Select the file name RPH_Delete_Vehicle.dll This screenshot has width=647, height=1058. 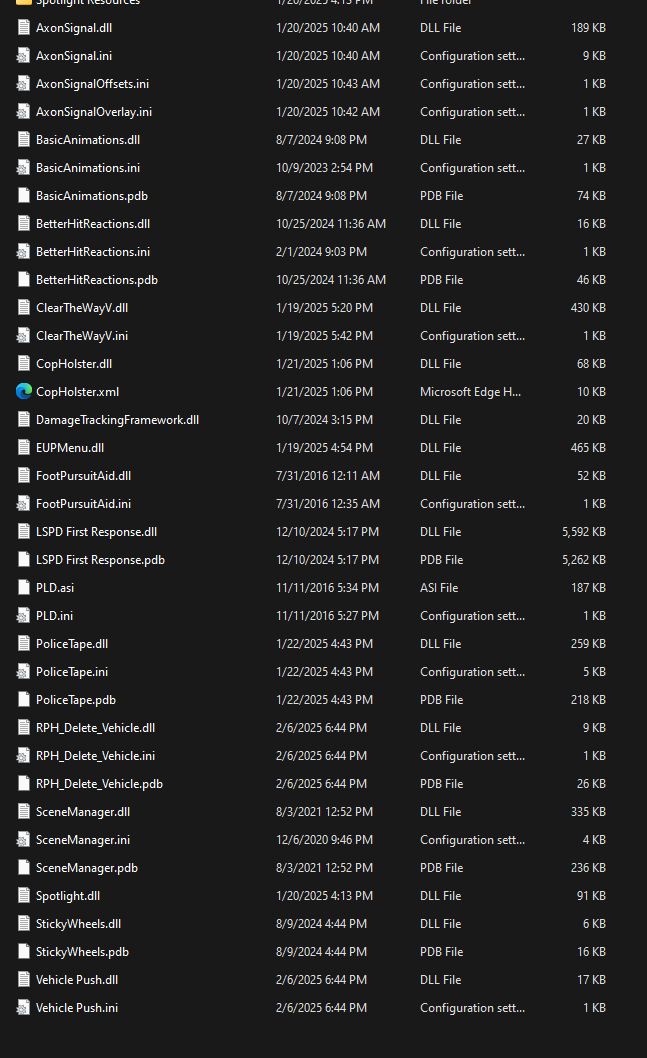[96, 728]
